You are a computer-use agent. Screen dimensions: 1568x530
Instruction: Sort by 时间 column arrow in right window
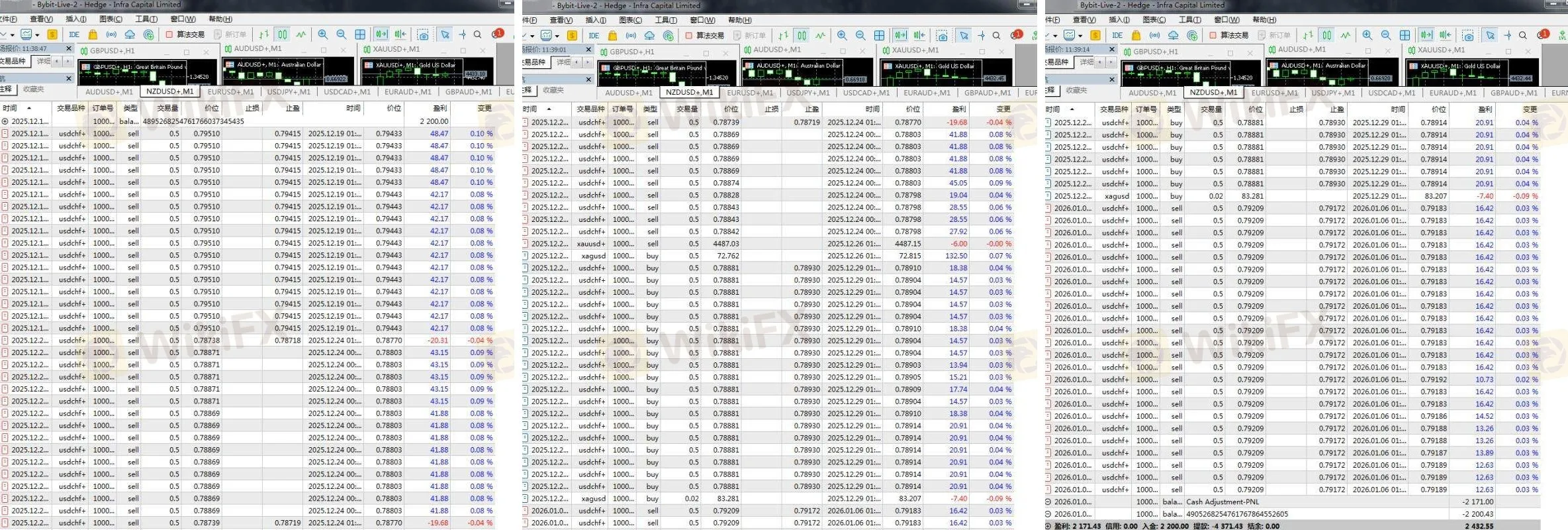[x=1072, y=109]
